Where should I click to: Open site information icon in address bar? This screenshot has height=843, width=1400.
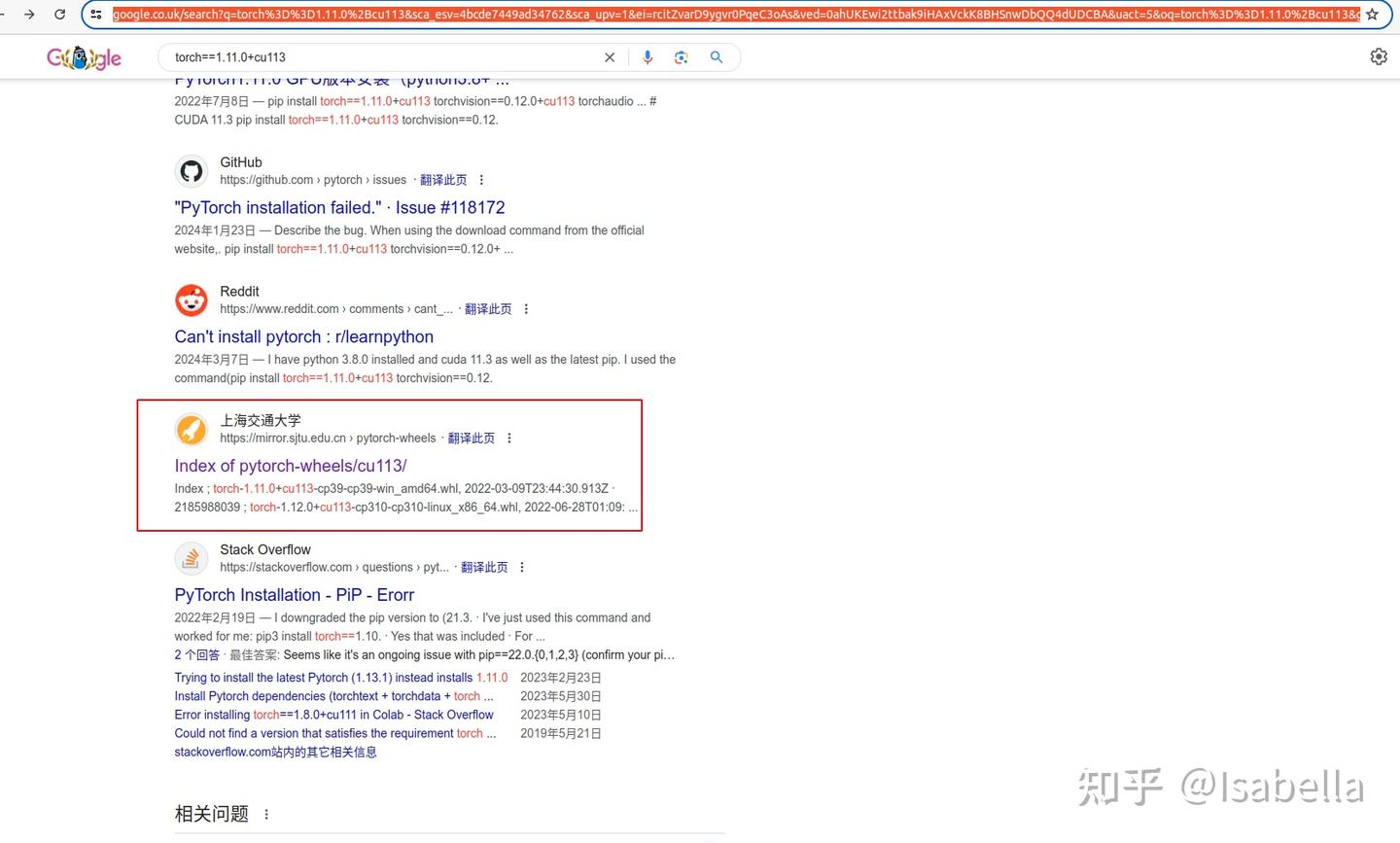(96, 15)
